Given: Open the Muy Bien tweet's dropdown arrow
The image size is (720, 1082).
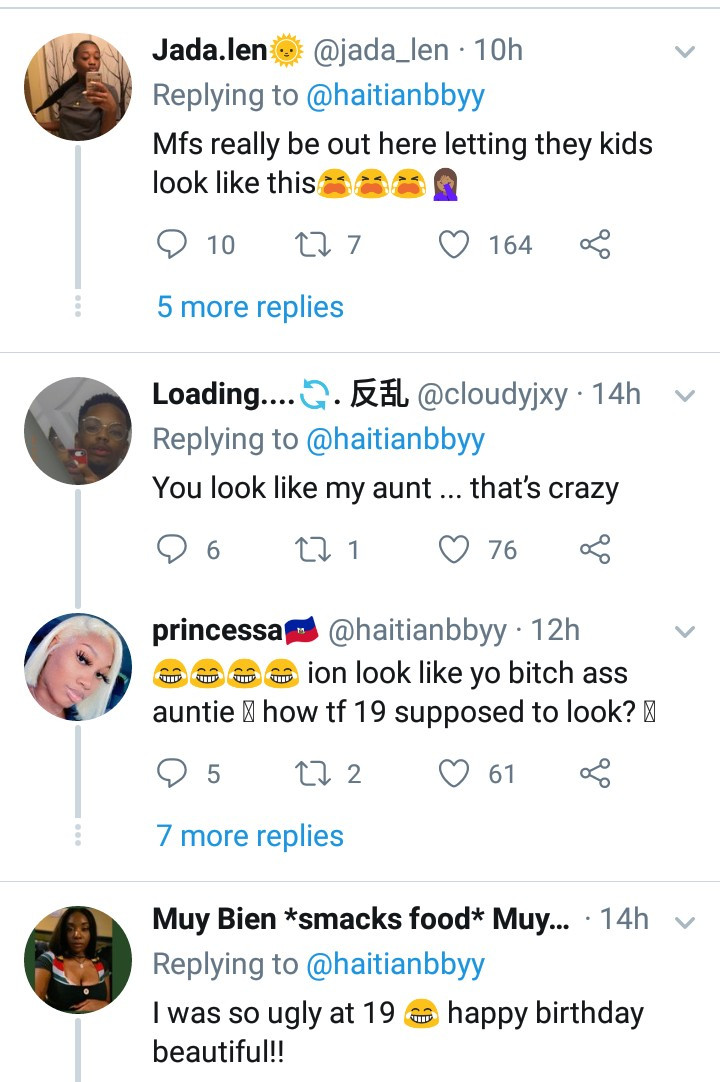Looking at the screenshot, I should click(685, 922).
